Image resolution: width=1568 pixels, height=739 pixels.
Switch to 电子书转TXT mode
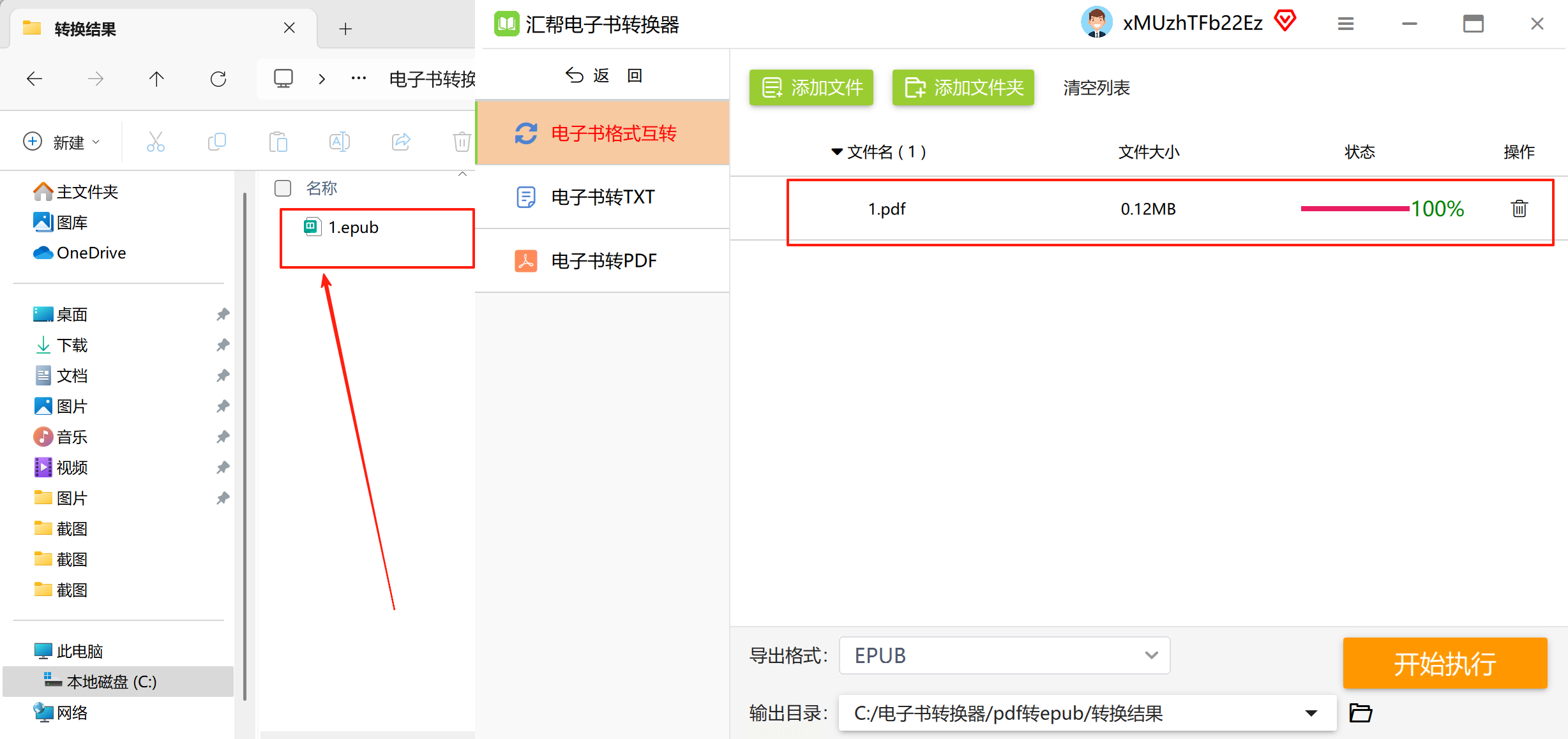pyautogui.click(x=602, y=197)
